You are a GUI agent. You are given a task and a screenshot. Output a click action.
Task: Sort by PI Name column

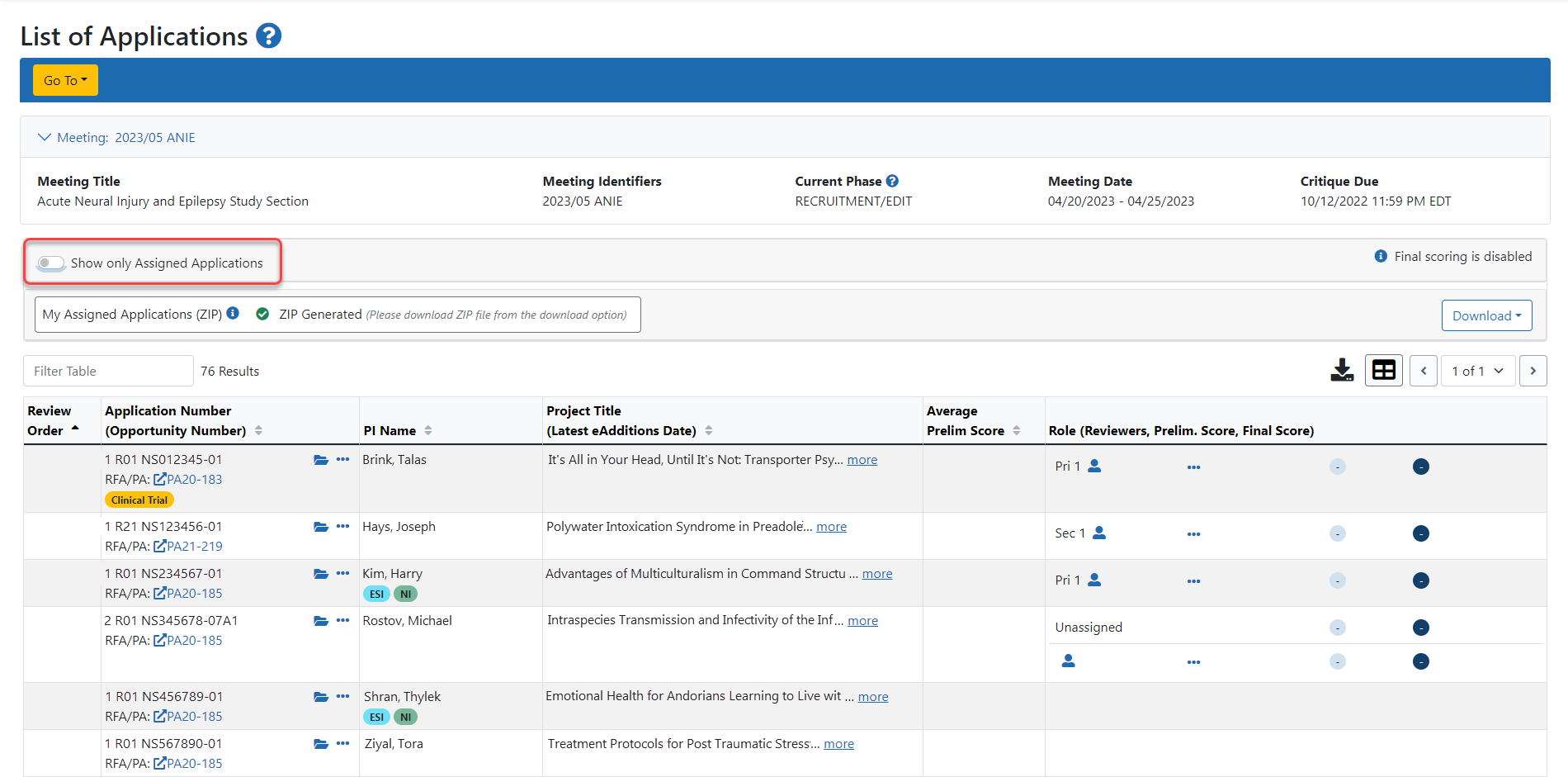pyautogui.click(x=428, y=430)
